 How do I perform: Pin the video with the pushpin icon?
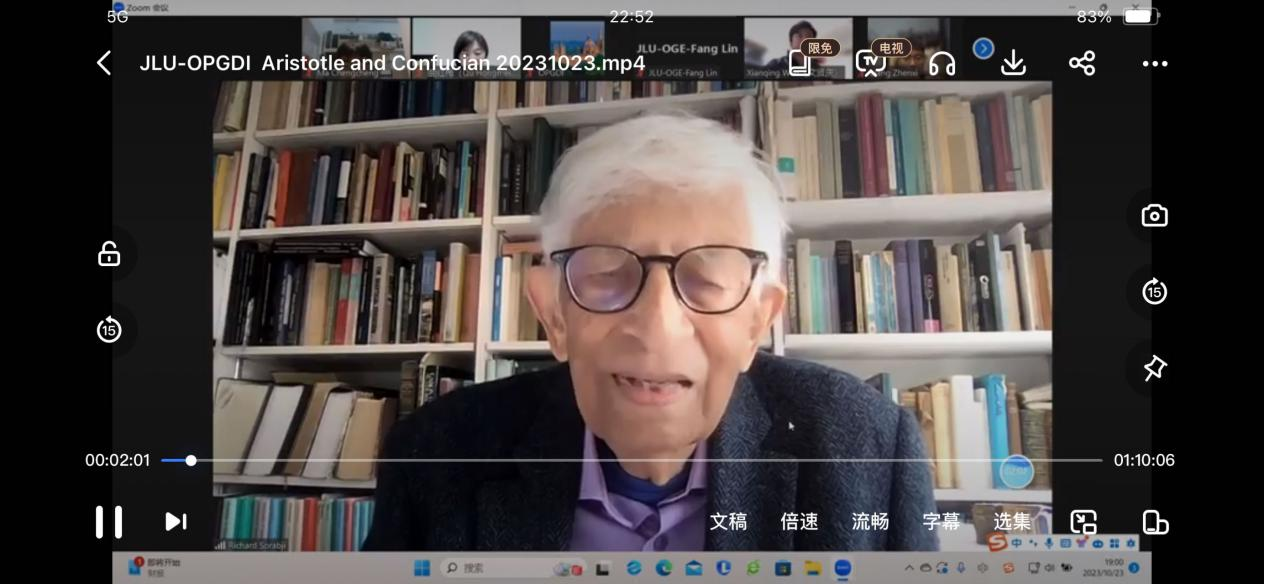(1155, 368)
